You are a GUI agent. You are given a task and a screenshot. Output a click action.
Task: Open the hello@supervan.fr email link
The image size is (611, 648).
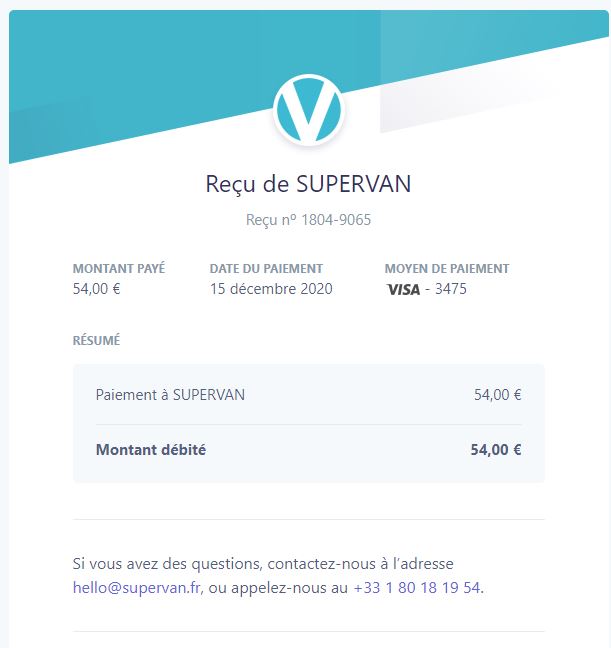[x=136, y=587]
